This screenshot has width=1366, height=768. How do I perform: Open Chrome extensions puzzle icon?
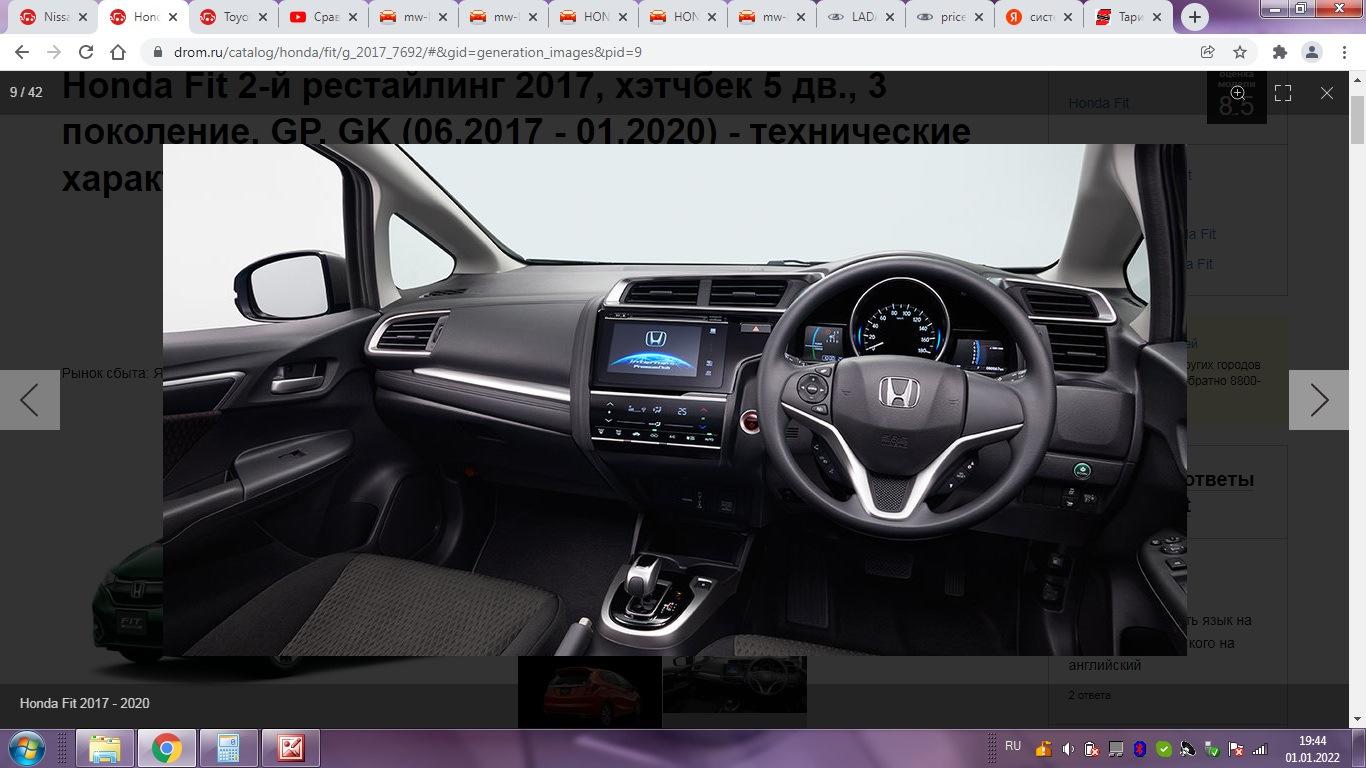[x=1279, y=52]
